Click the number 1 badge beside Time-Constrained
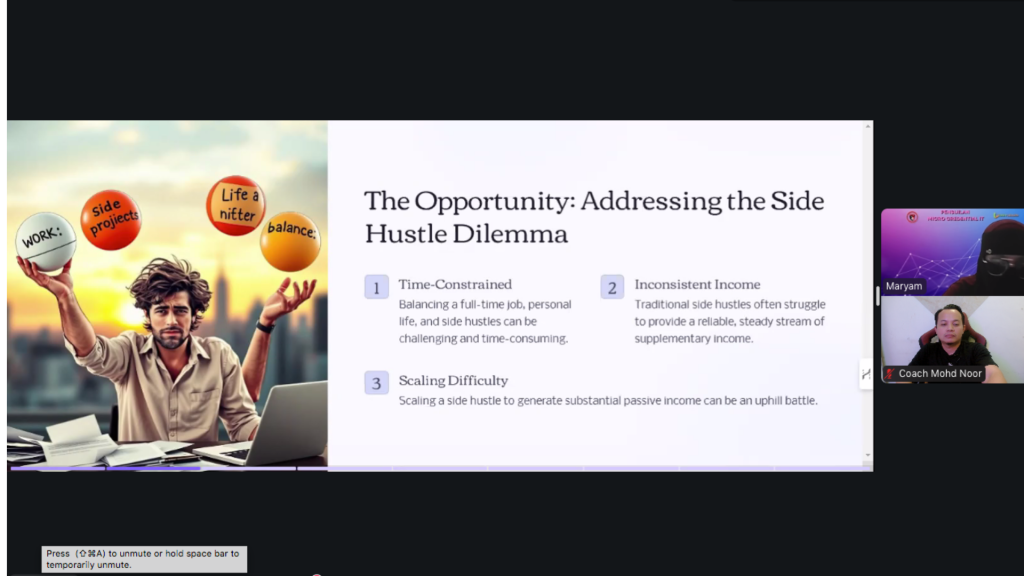Image resolution: width=1024 pixels, height=576 pixels. coord(376,287)
